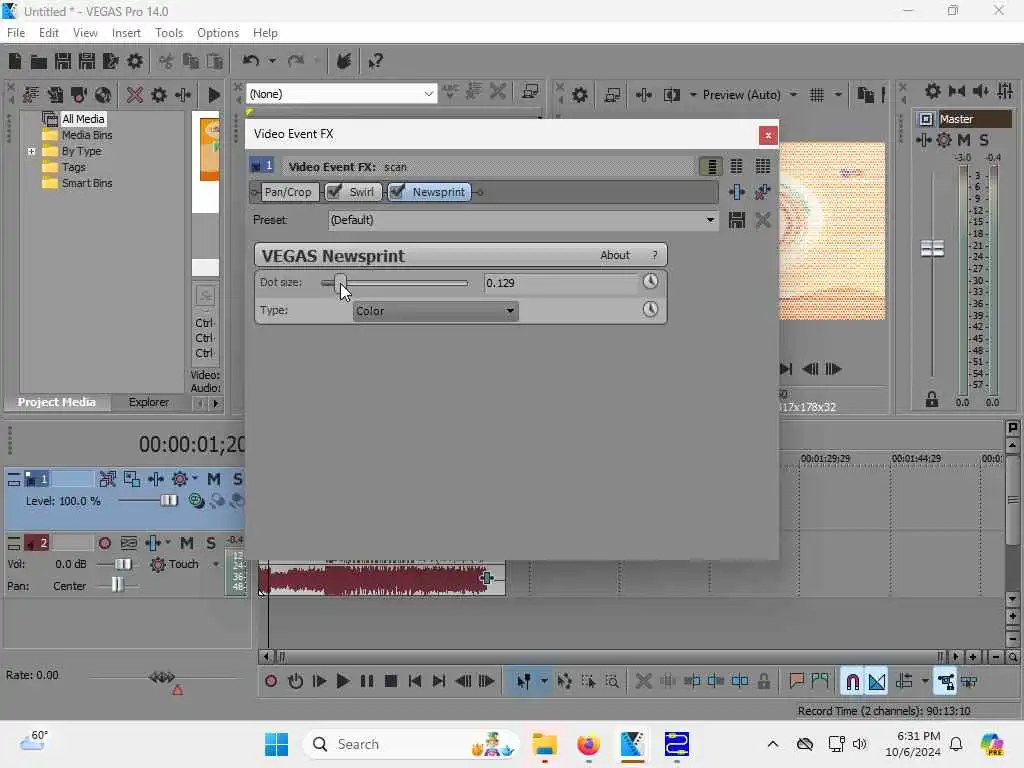Viewport: 1024px width, 768px height.
Task: Click the Pan/Crop button in FX chain
Action: point(288,192)
